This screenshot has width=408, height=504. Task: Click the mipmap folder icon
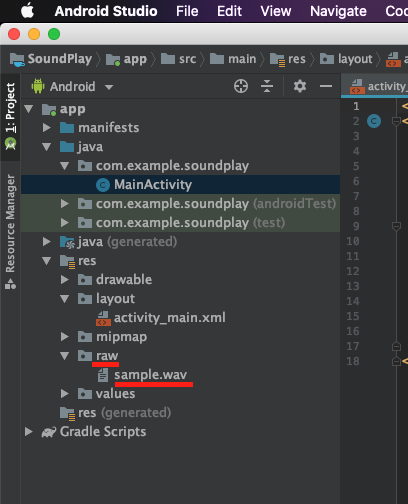85,337
